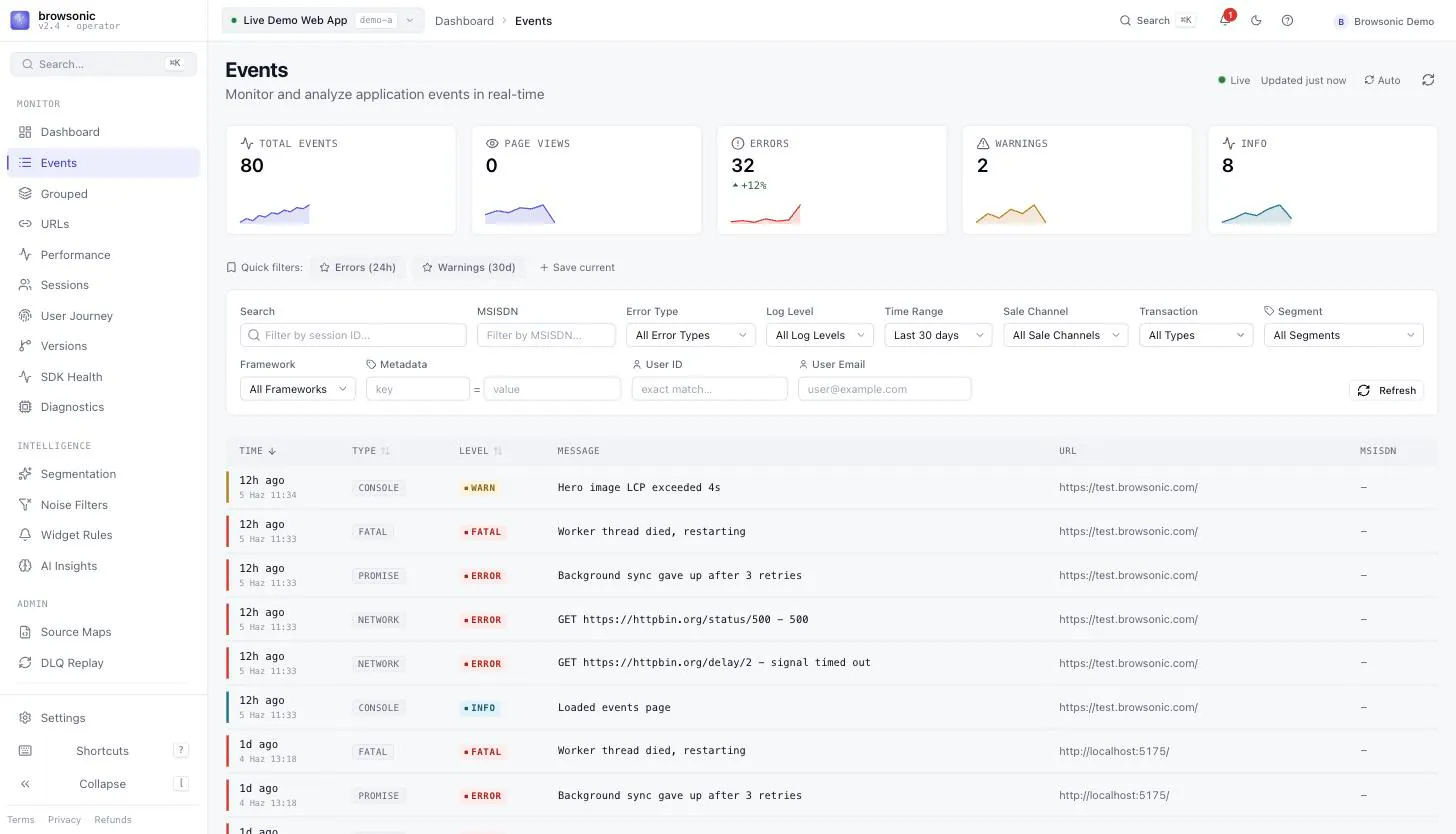This screenshot has width=1456, height=834.
Task: Open the help question mark icon
Action: pos(1287,20)
